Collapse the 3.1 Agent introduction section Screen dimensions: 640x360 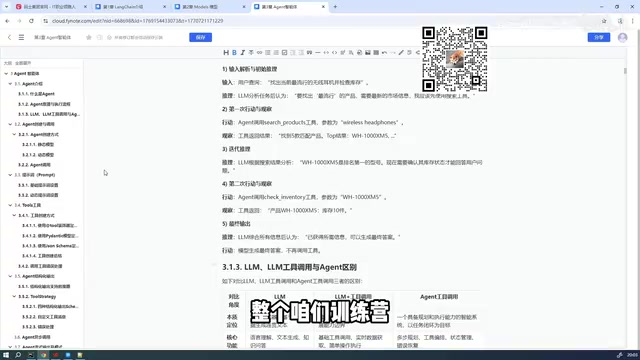tap(10, 84)
